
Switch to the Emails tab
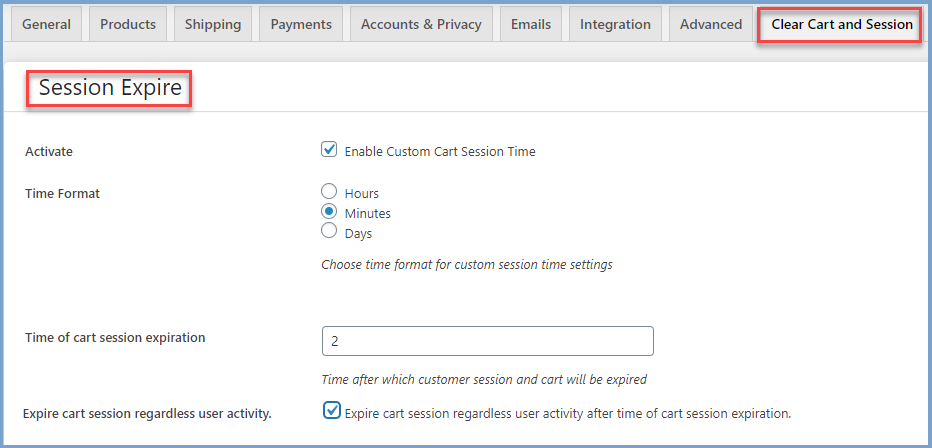tap(531, 24)
